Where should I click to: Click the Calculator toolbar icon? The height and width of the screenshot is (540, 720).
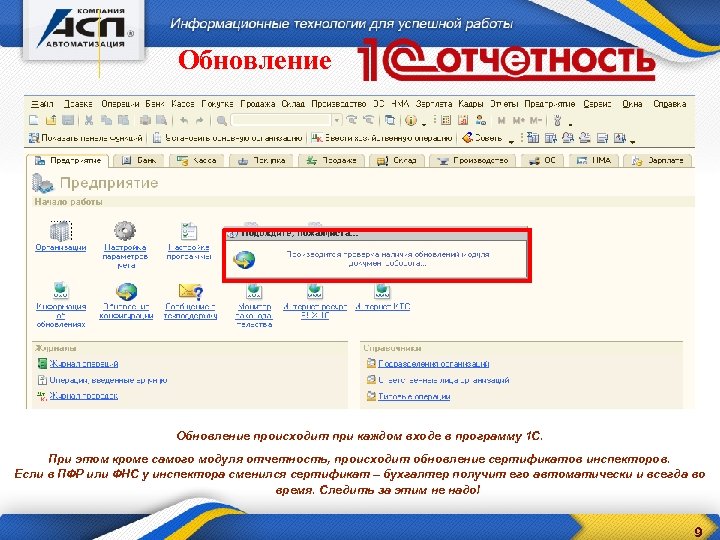click(x=446, y=120)
